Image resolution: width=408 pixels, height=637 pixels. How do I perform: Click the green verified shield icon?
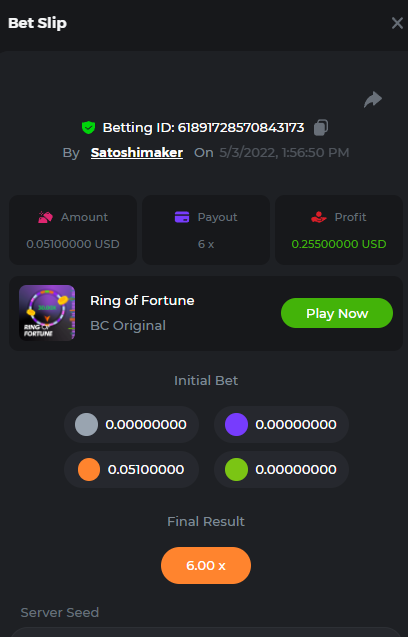click(x=89, y=128)
